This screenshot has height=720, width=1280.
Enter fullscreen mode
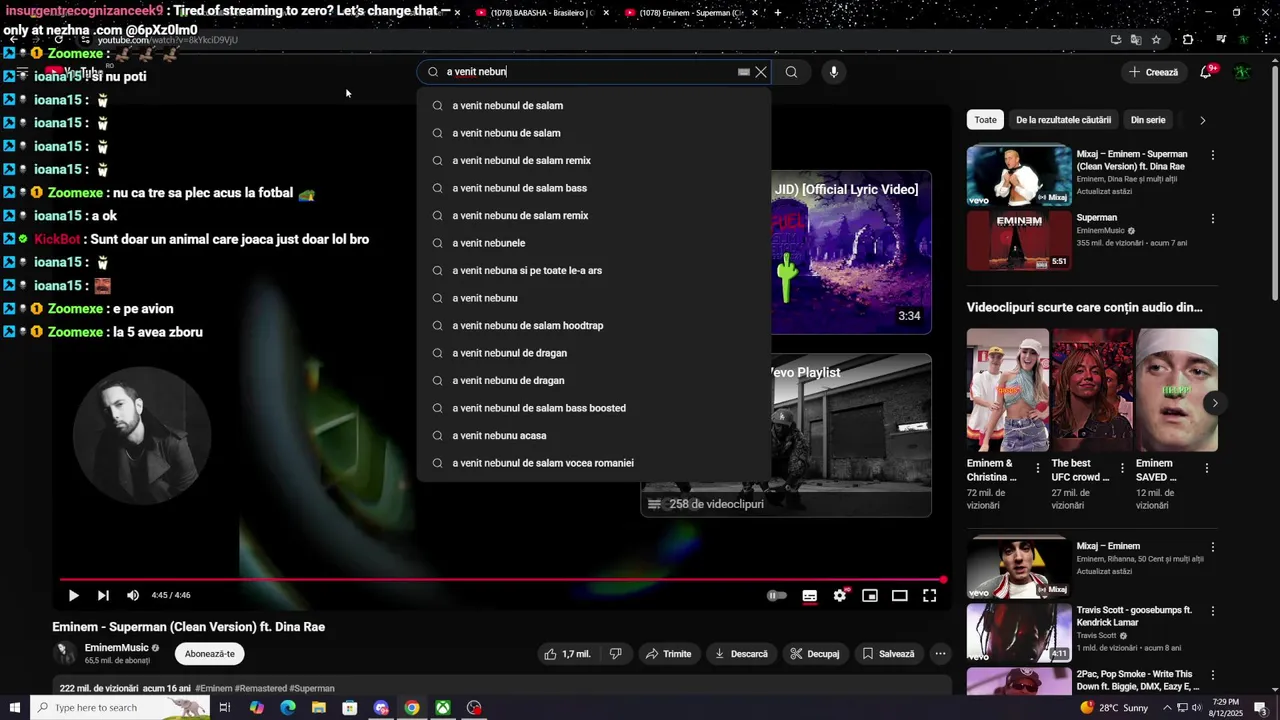pos(929,595)
